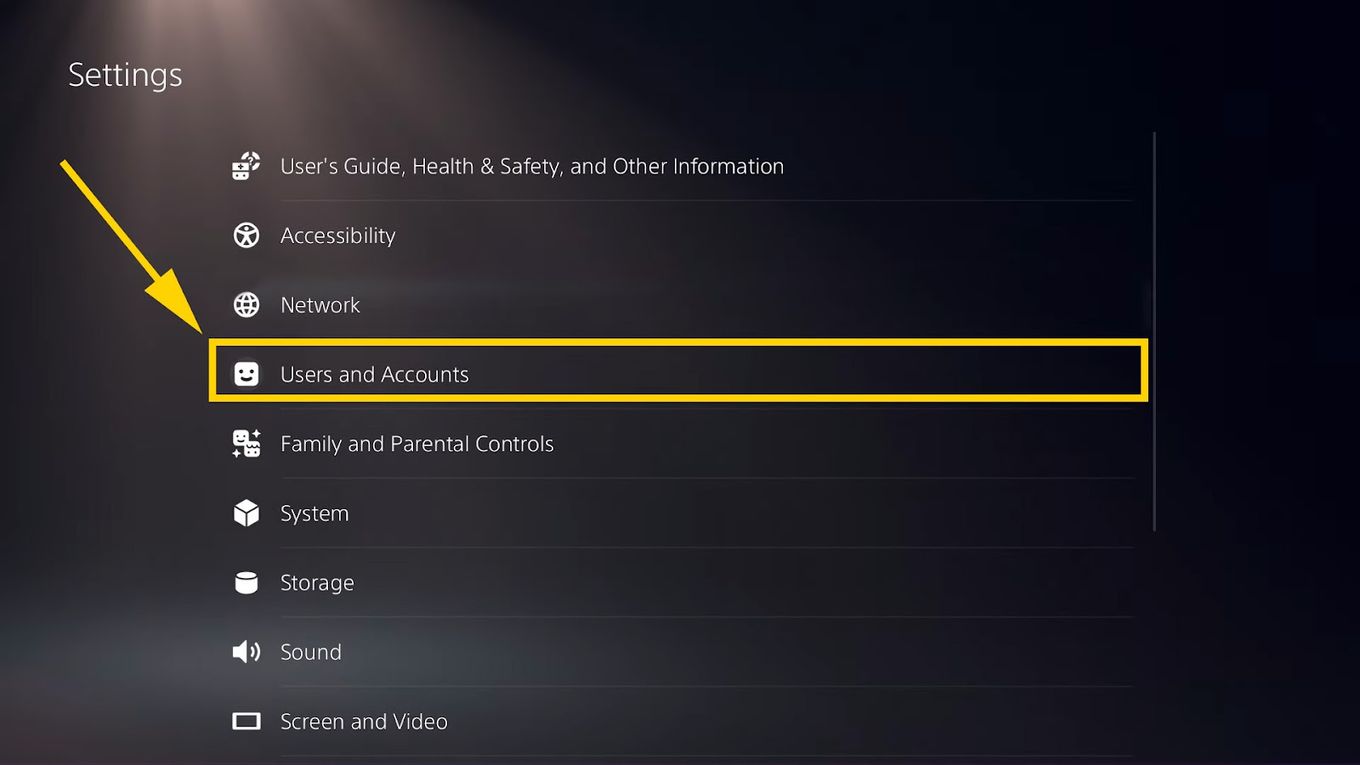
Task: Click the Settings page title
Action: click(124, 74)
